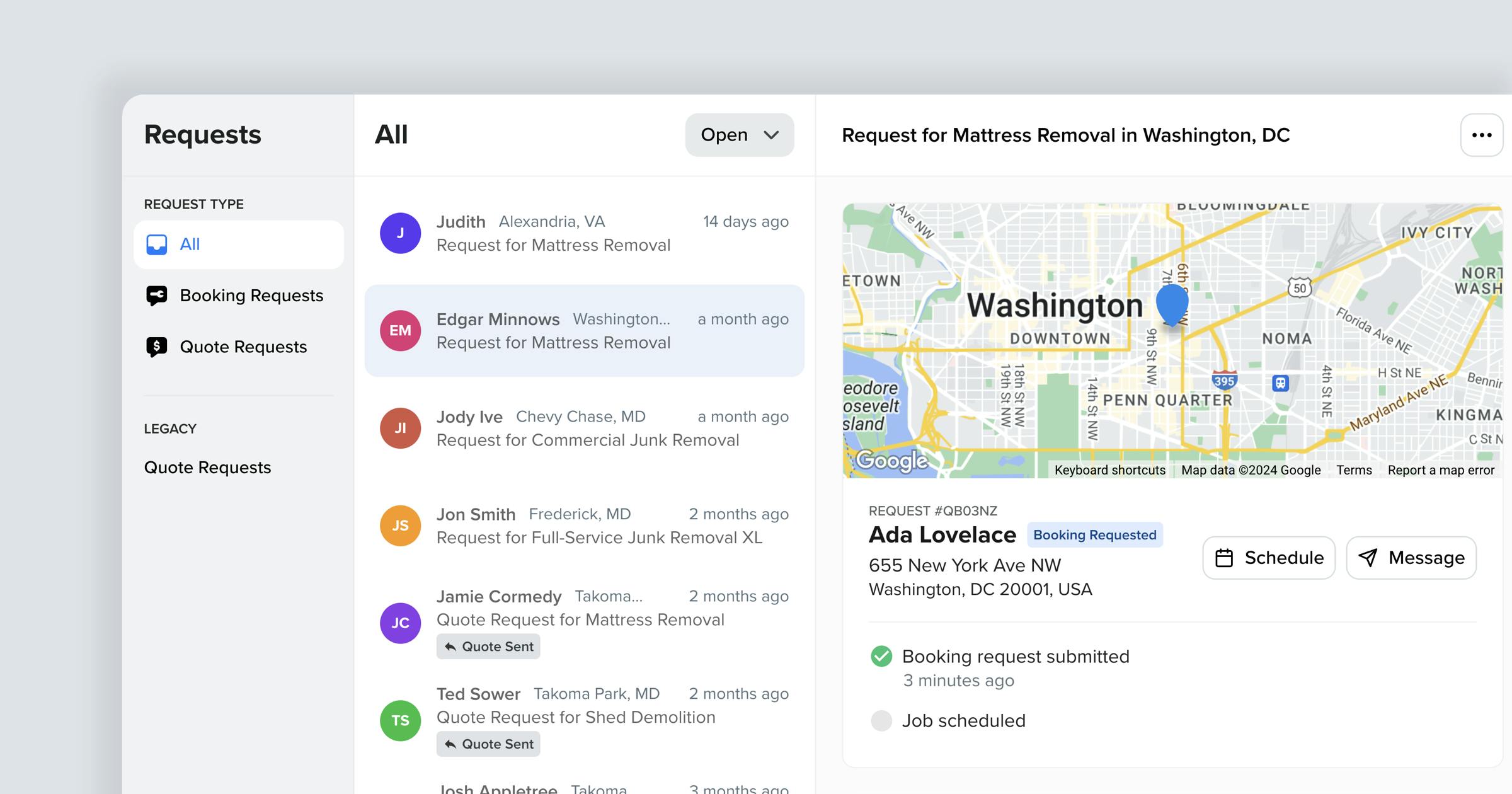Select Booking Requests in the sidebar

(x=252, y=296)
